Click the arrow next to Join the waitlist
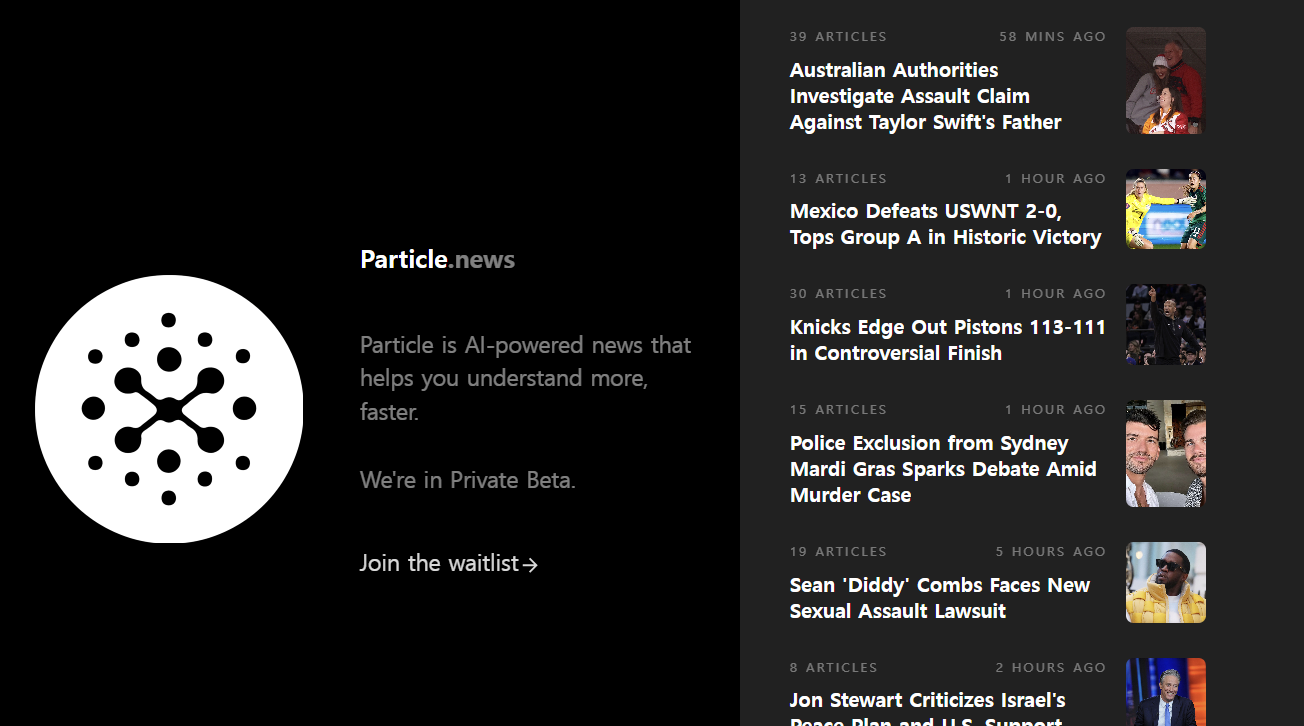Image resolution: width=1304 pixels, height=726 pixels. (x=531, y=565)
